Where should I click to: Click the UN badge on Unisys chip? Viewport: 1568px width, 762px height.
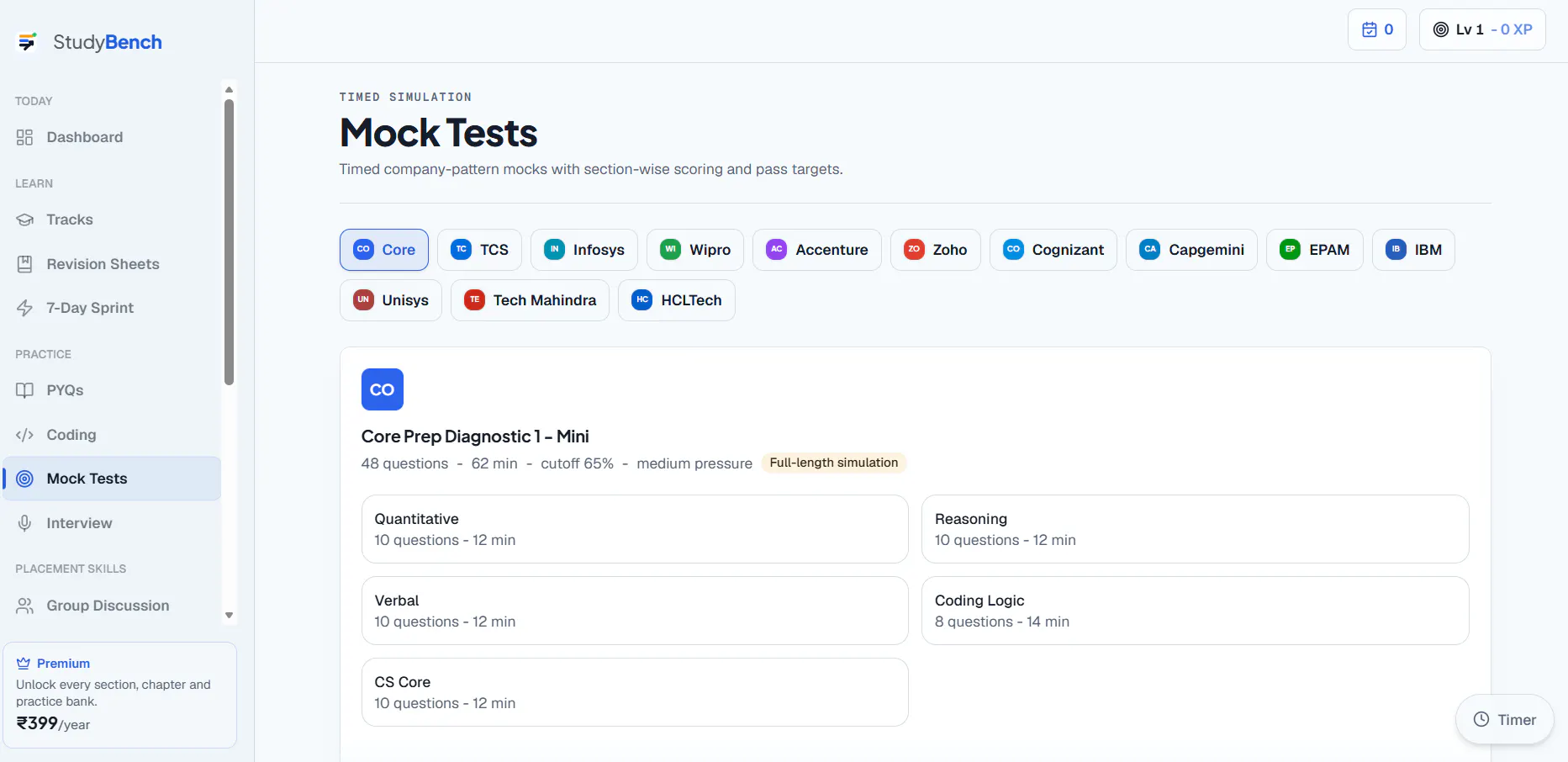[x=363, y=299]
